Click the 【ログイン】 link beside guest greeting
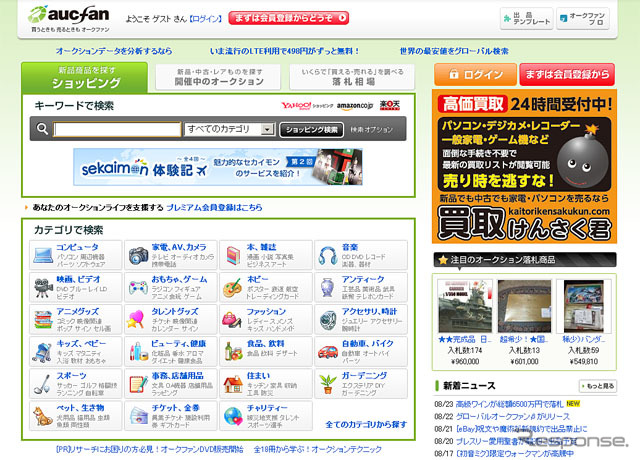 tap(206, 19)
